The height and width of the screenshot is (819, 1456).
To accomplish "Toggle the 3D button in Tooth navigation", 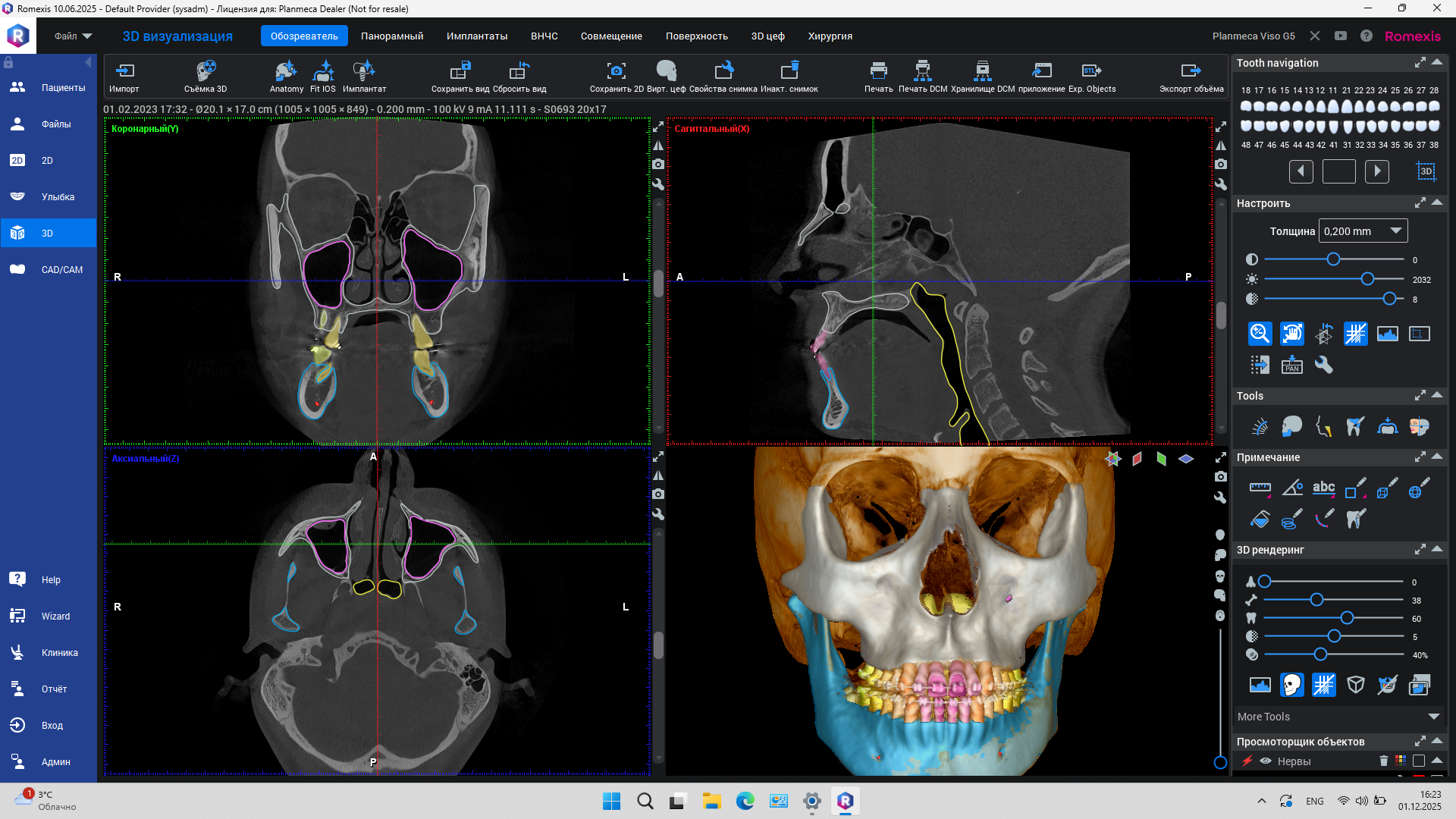I will [1426, 171].
